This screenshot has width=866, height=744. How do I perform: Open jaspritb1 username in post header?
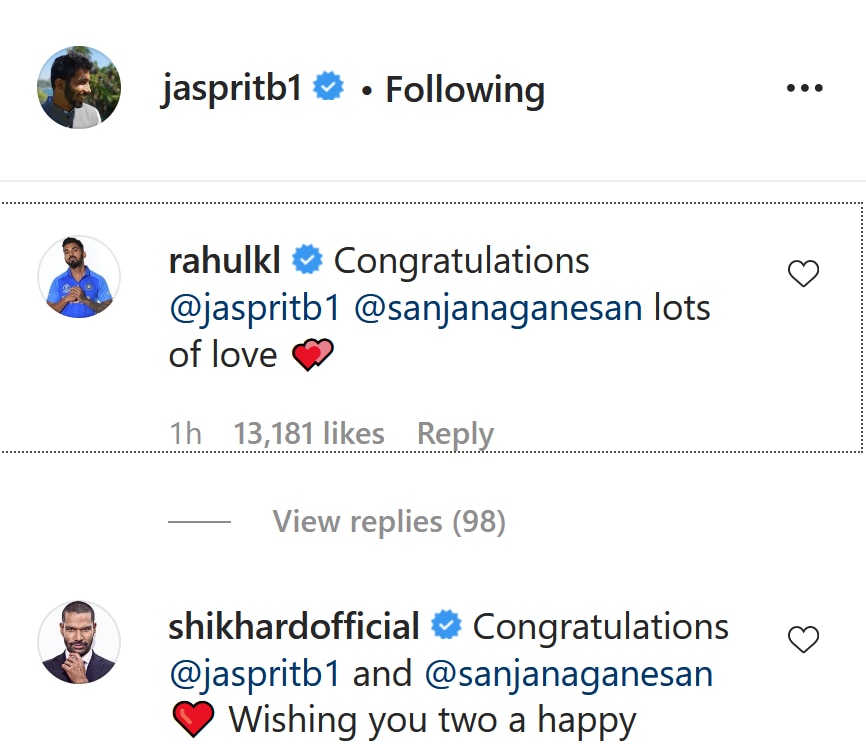[231, 89]
